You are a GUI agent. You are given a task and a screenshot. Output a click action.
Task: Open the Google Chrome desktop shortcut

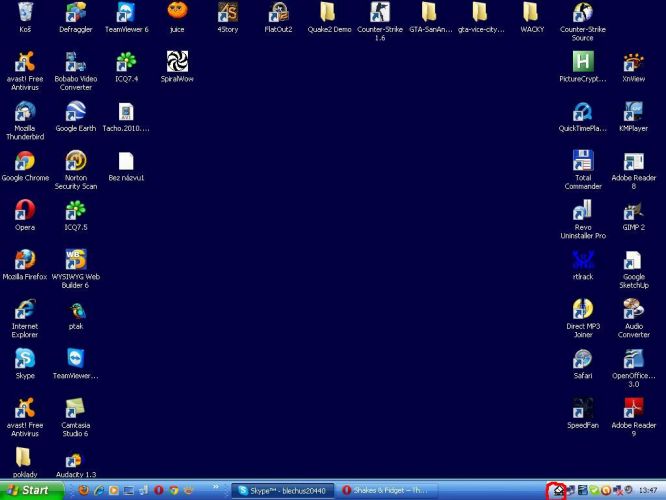point(25,166)
